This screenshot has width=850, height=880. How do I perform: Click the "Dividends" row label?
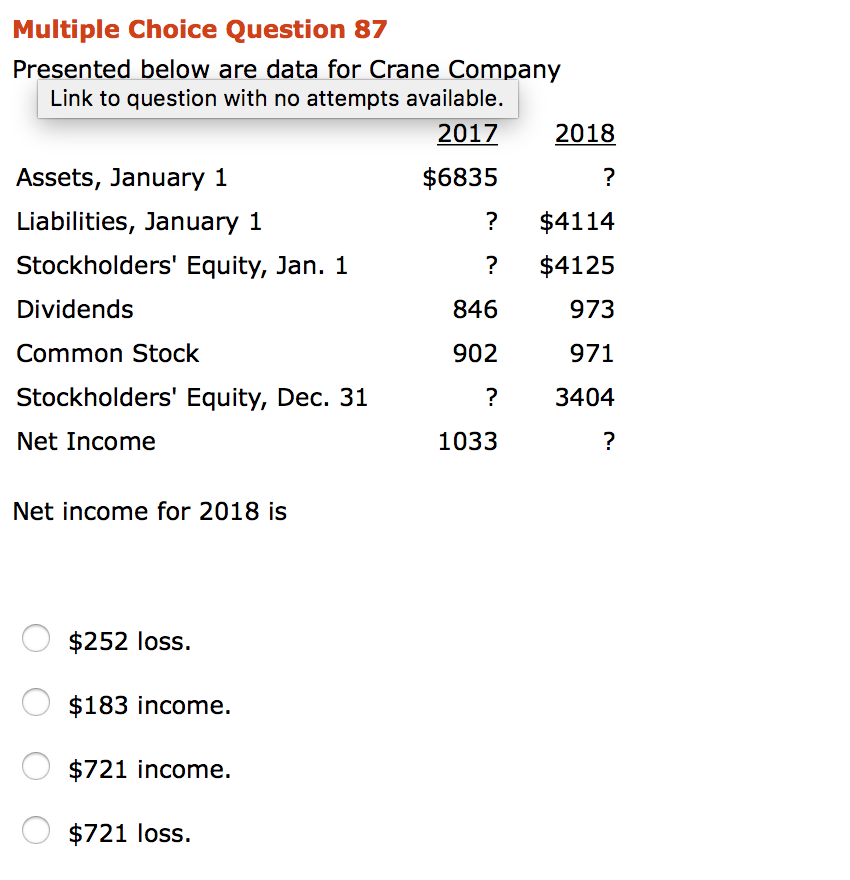[74, 309]
